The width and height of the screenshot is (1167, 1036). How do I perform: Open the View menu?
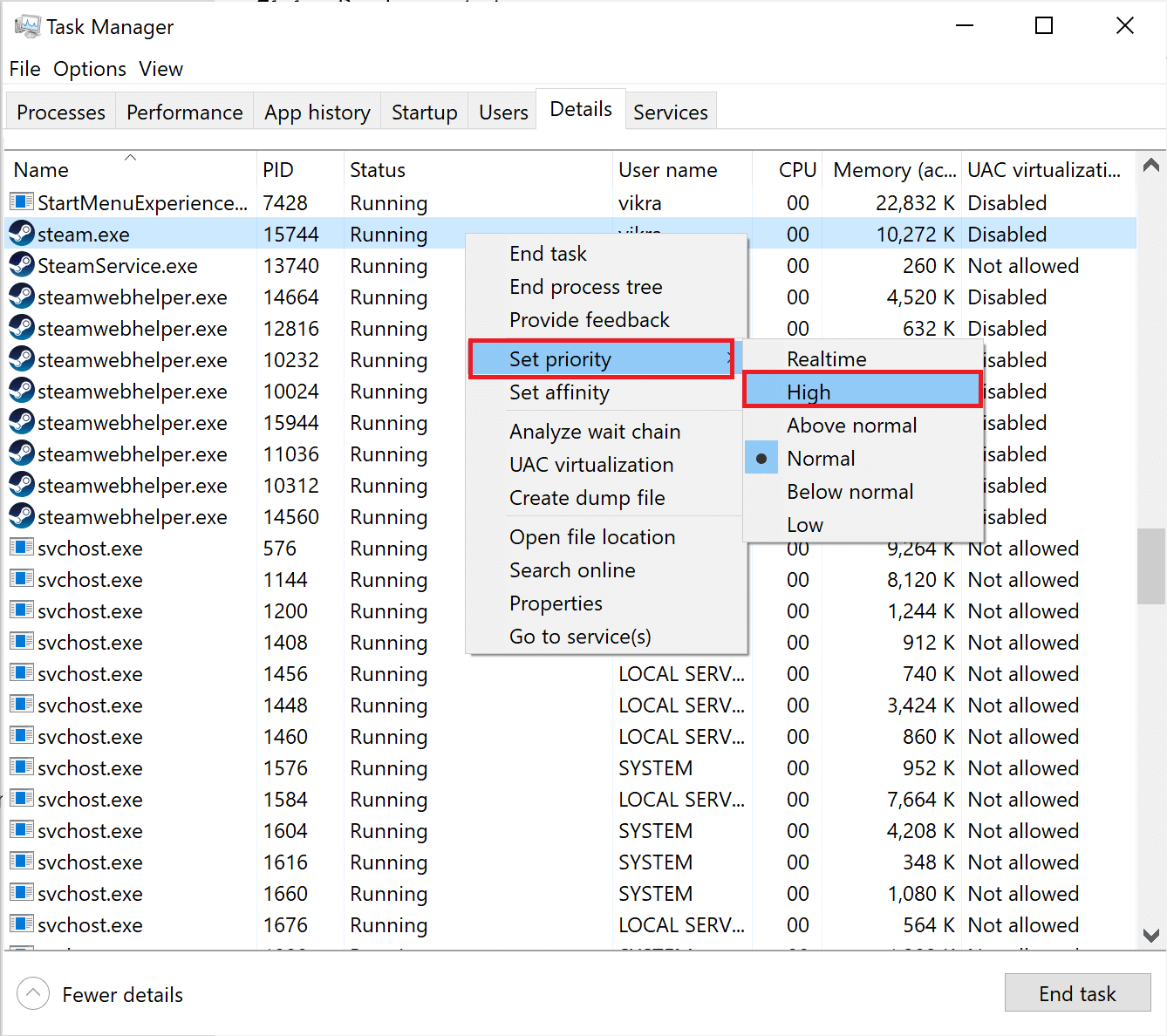(x=160, y=68)
